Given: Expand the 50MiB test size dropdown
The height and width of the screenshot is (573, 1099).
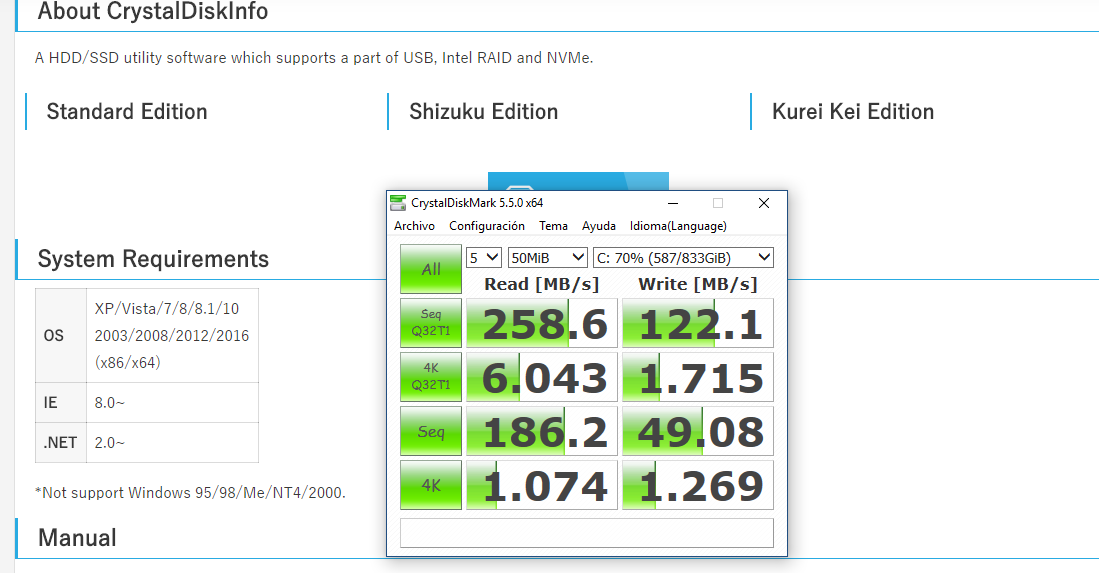Looking at the screenshot, I should (547, 257).
